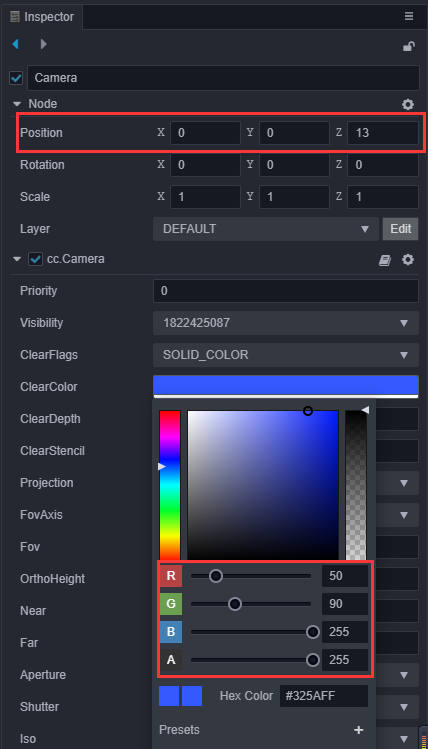Collapse the Node section
Screen dimensions: 428x749
click(17, 104)
